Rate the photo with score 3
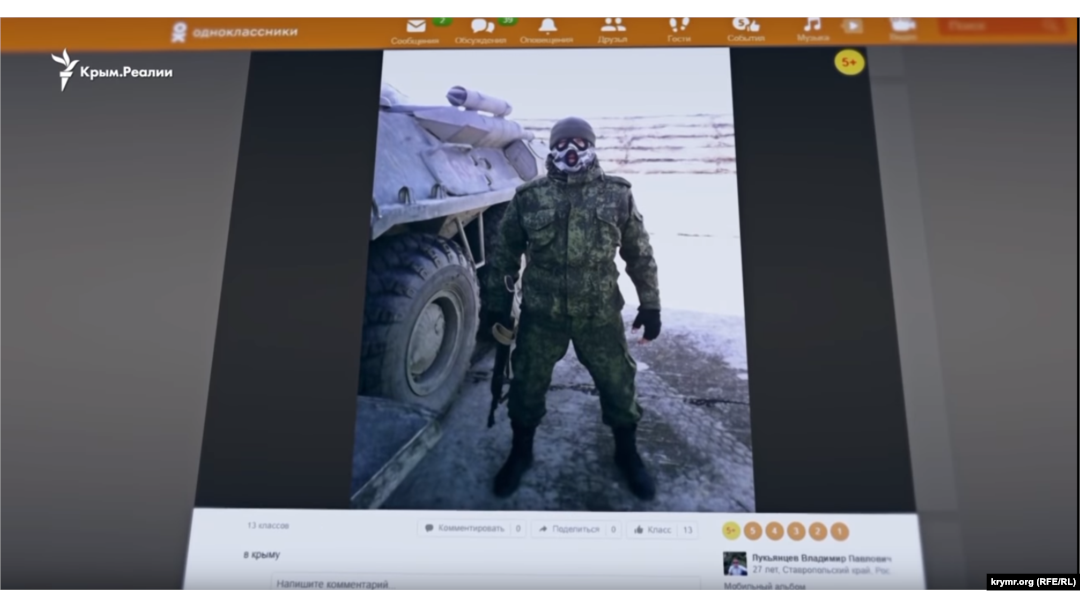This screenshot has width=1080, height=608. pyautogui.click(x=796, y=531)
